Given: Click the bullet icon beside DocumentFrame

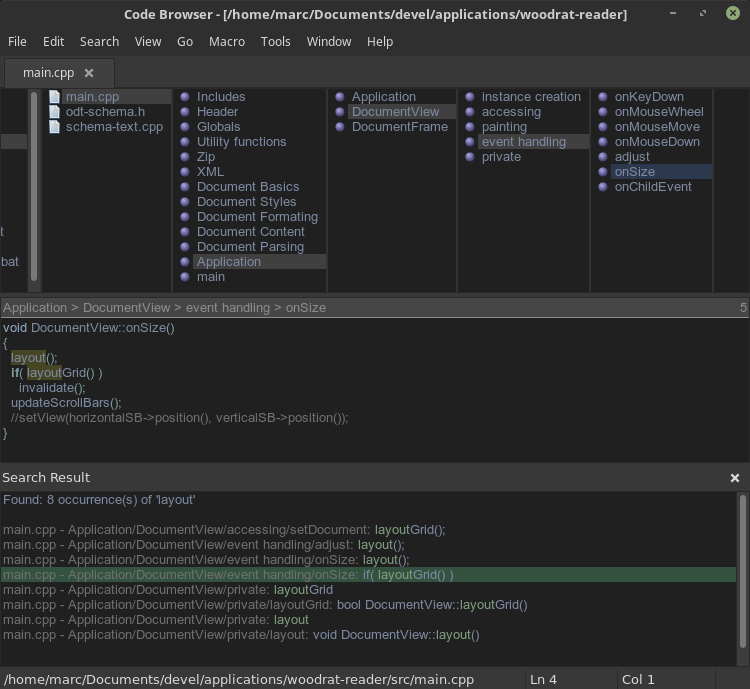Looking at the screenshot, I should [340, 127].
